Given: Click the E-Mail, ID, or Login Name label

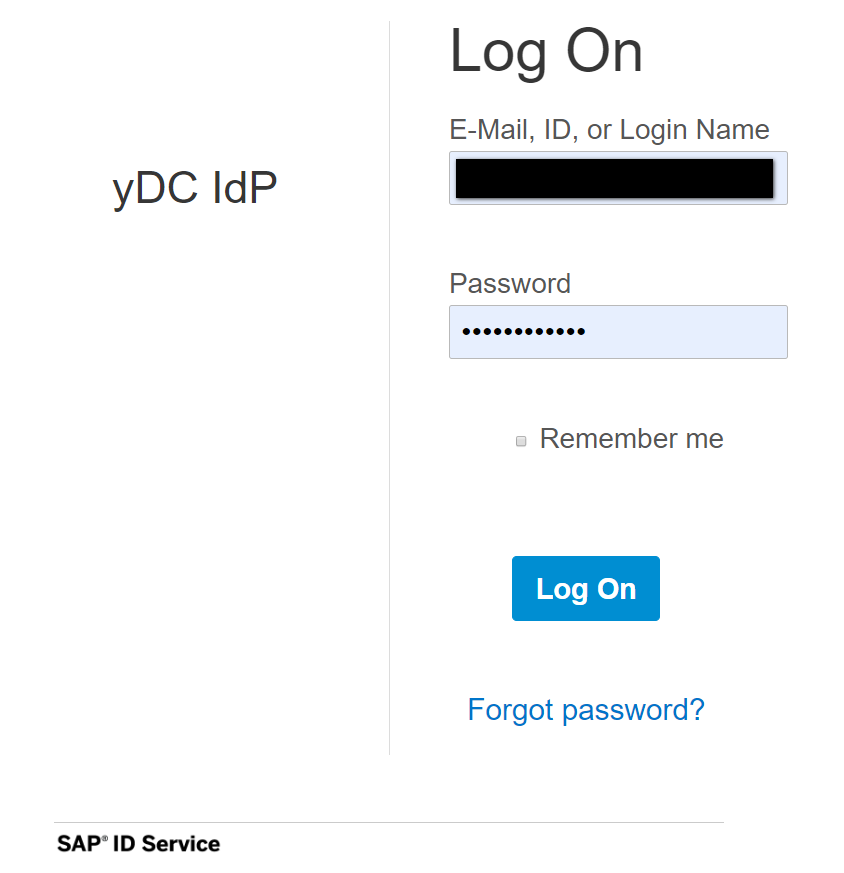Looking at the screenshot, I should pyautogui.click(x=609, y=130).
